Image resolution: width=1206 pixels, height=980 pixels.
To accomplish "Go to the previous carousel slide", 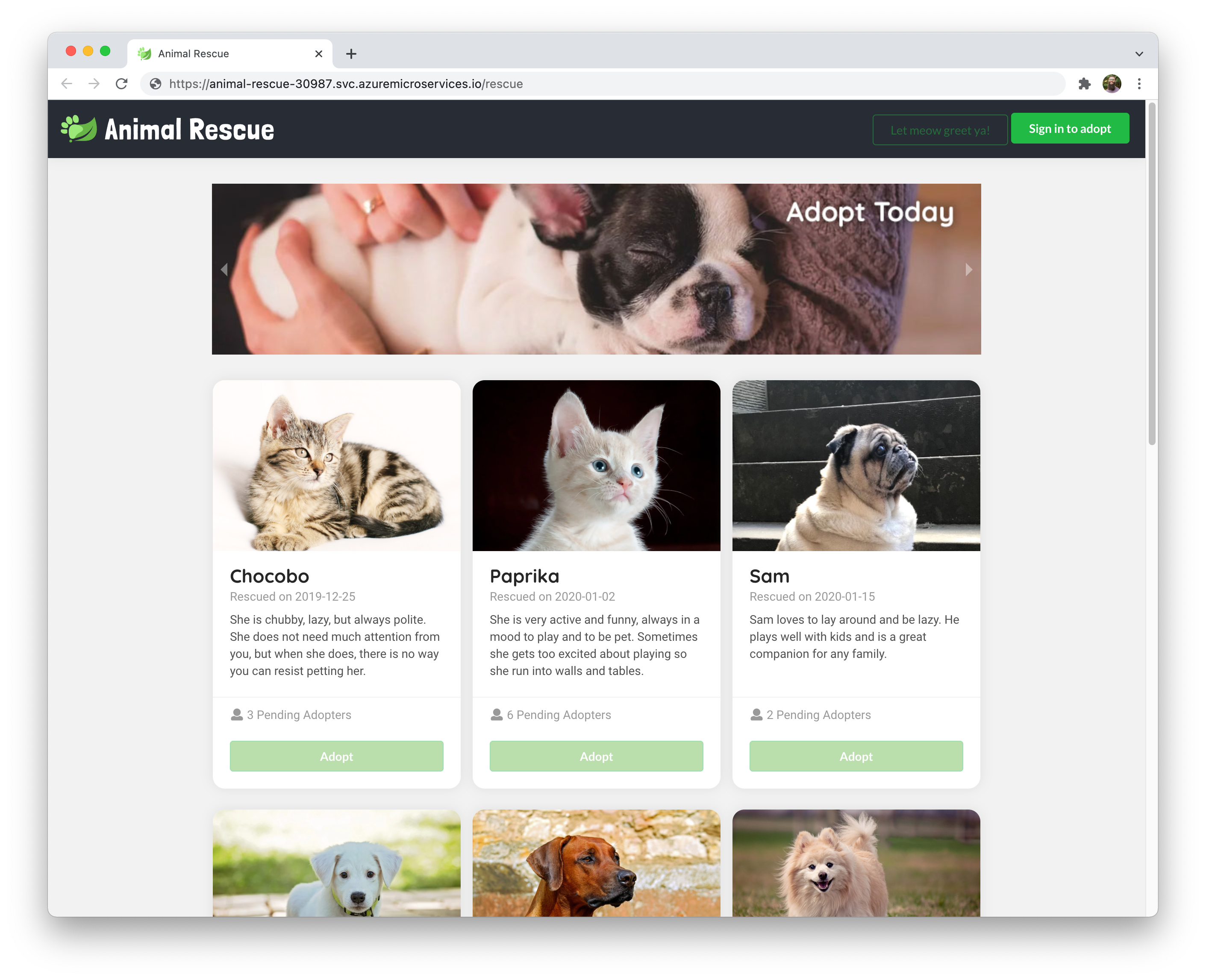I will point(224,269).
